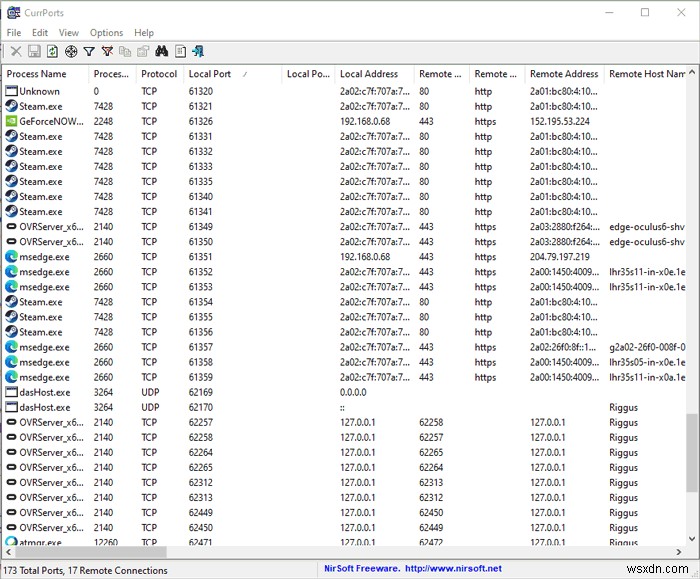Open the www.nirsoft.net link in status bar
Image resolution: width=700 pixels, height=579 pixels.
tap(453, 570)
